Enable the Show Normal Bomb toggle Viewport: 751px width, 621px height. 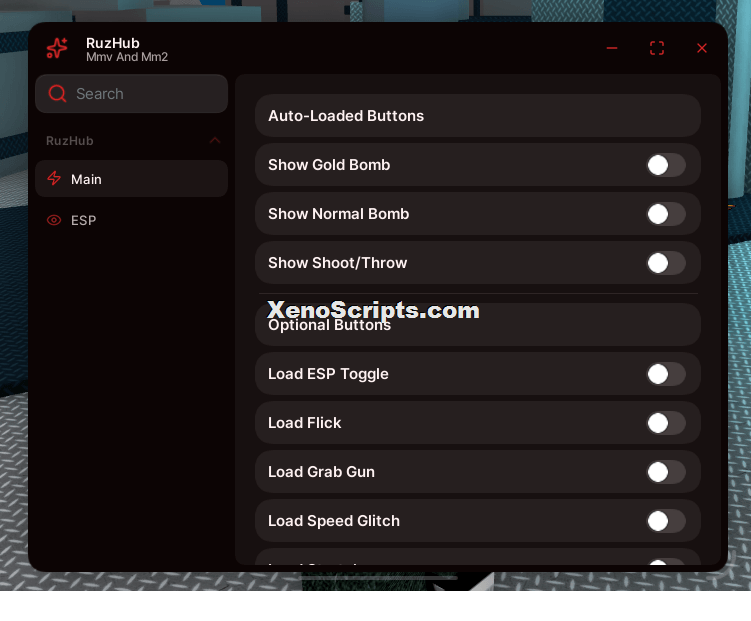666,214
